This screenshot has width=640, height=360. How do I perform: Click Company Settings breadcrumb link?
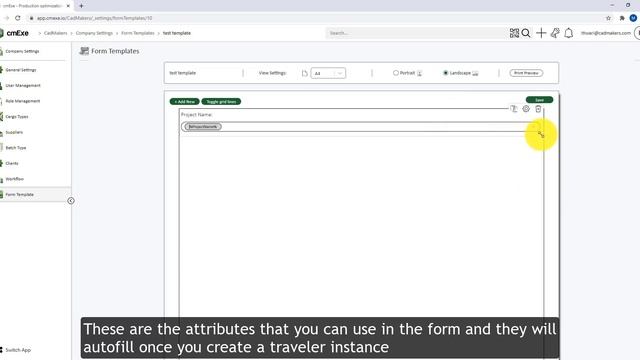point(94,33)
